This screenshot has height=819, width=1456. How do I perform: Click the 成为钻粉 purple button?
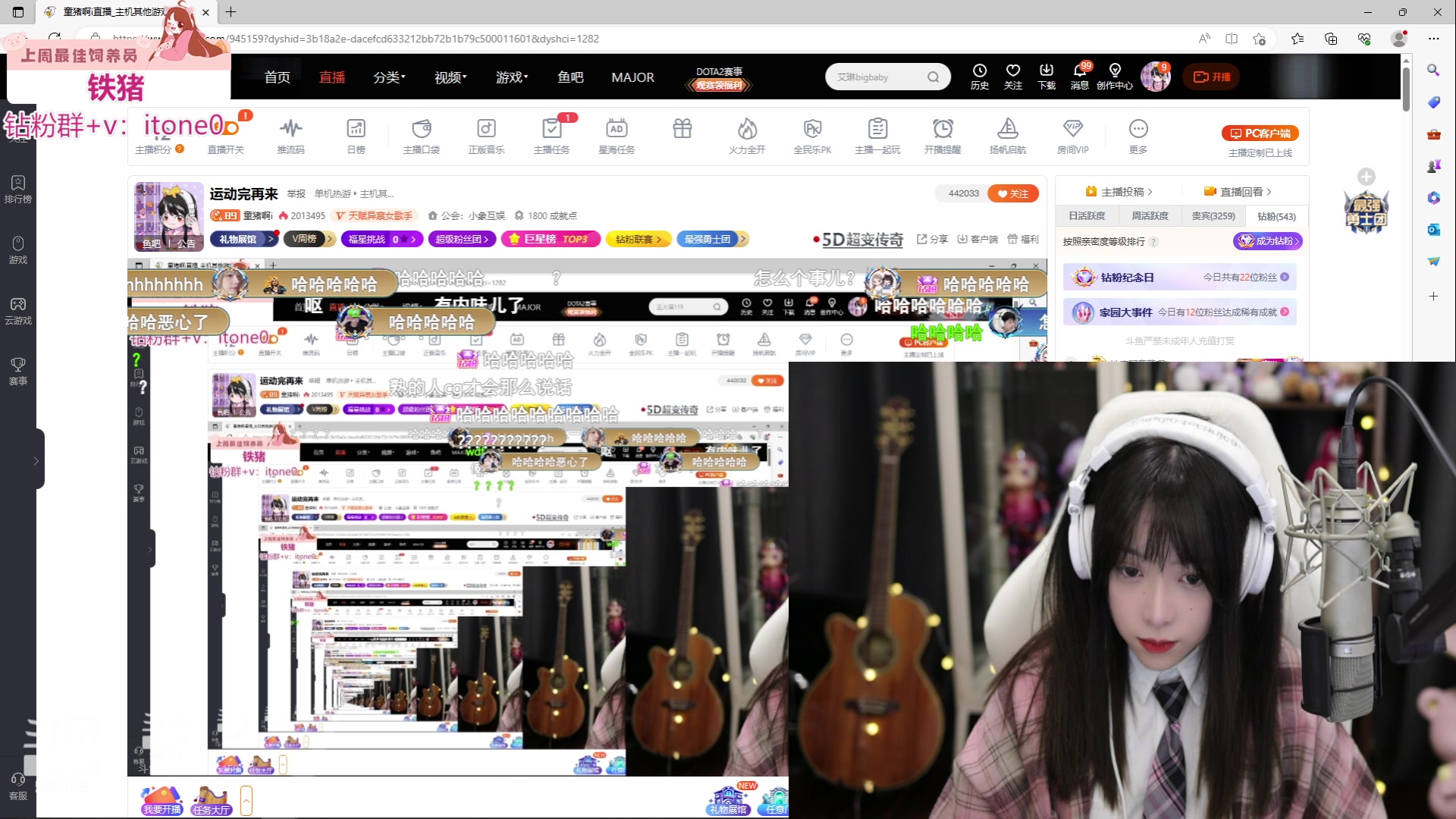pyautogui.click(x=1267, y=241)
